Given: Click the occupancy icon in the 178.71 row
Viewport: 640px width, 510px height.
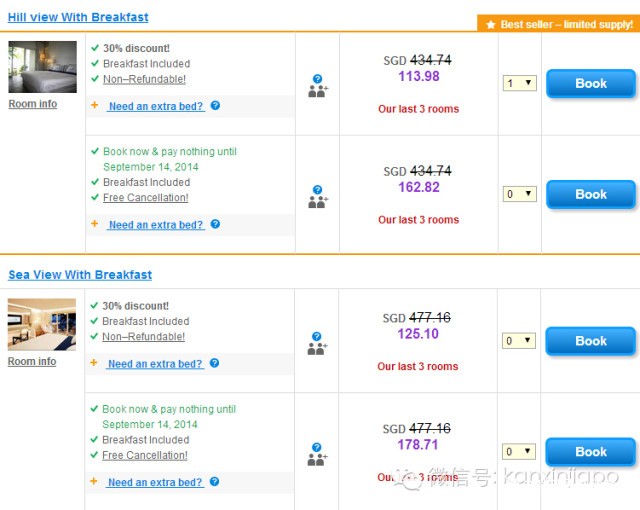Looking at the screenshot, I should [317, 455].
